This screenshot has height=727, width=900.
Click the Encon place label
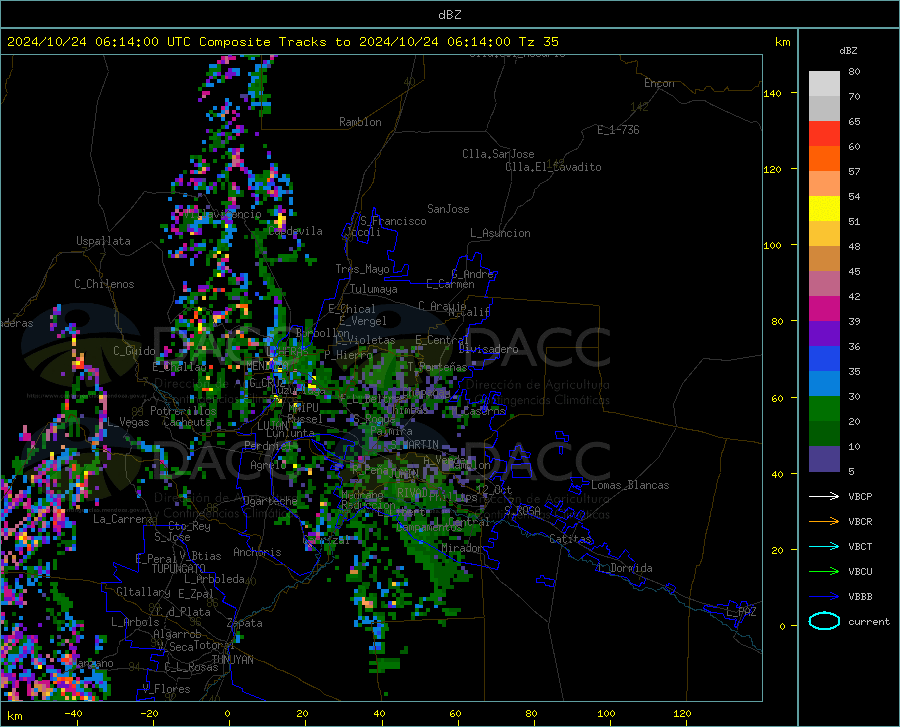[x=659, y=83]
